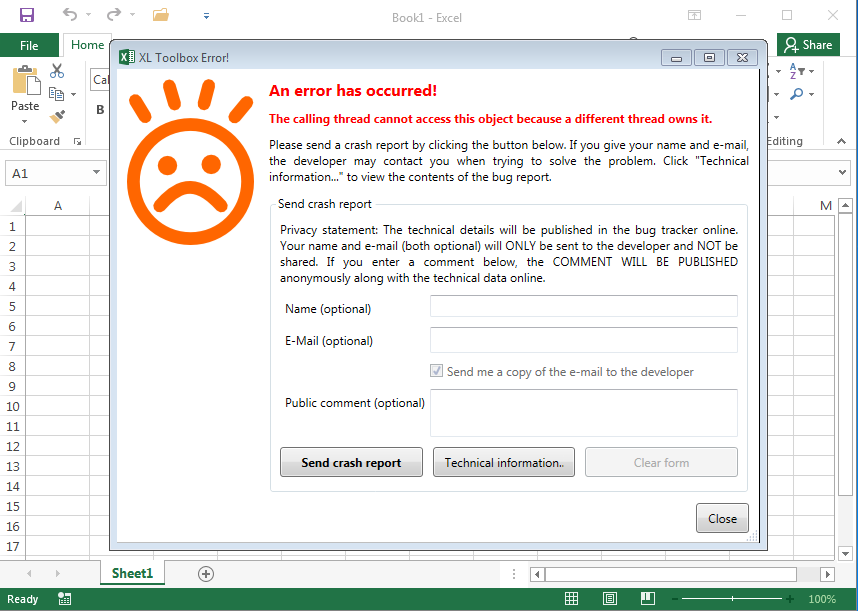
Task: Click the Public comment text area
Action: [x=583, y=413]
